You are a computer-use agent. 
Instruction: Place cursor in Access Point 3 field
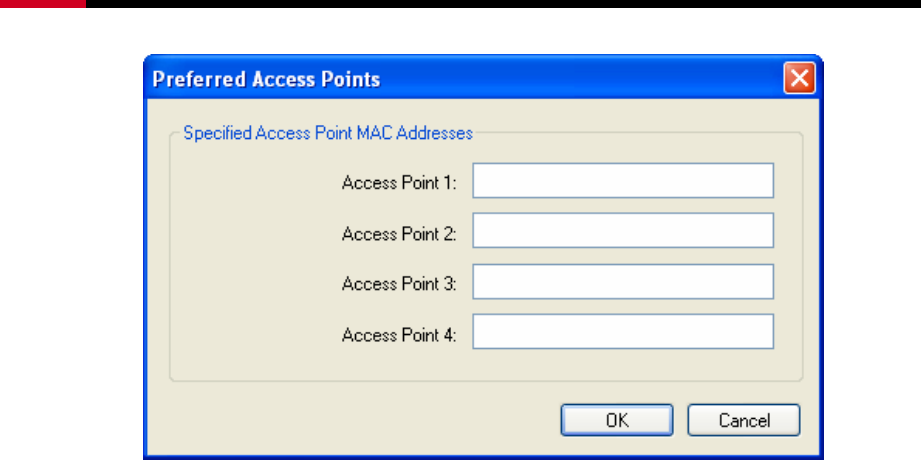(623, 281)
